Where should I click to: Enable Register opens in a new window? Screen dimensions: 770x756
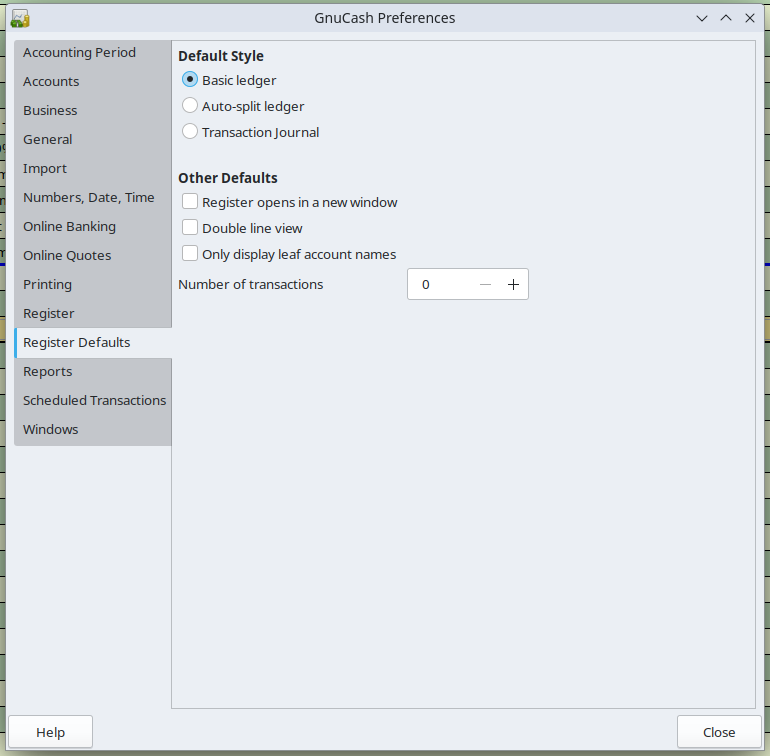190,202
